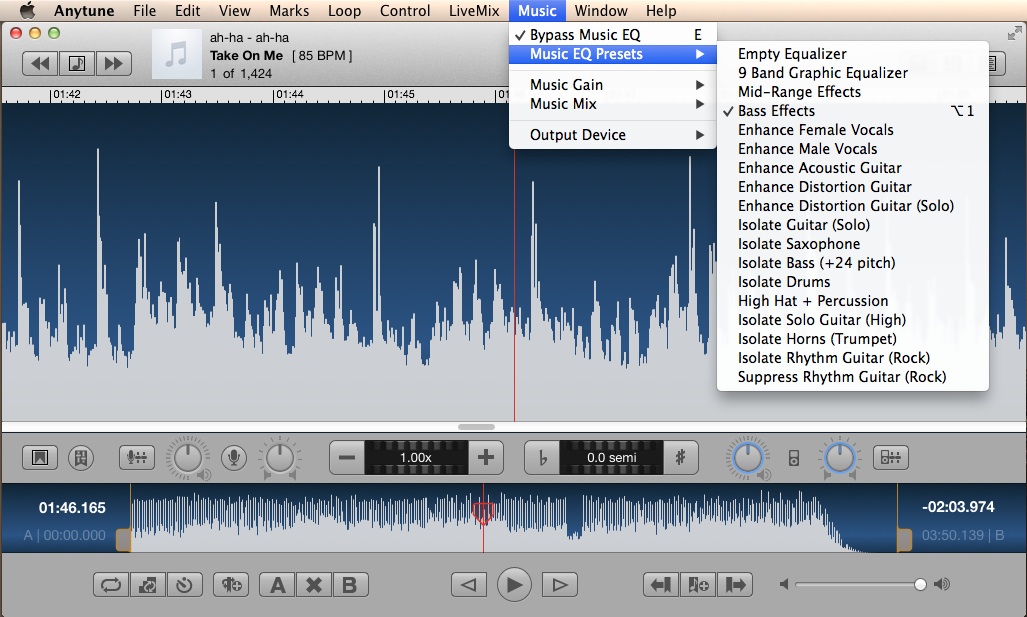This screenshot has height=617, width=1027.
Task: Toggle Bypass Music EQ
Action: 613,35
